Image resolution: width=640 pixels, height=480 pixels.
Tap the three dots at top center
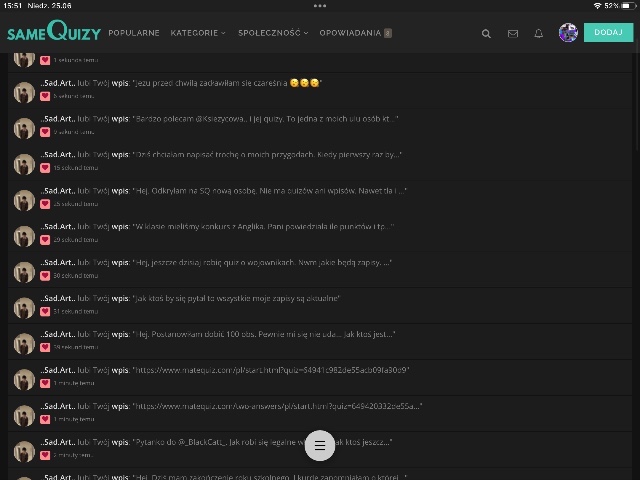(x=320, y=5)
